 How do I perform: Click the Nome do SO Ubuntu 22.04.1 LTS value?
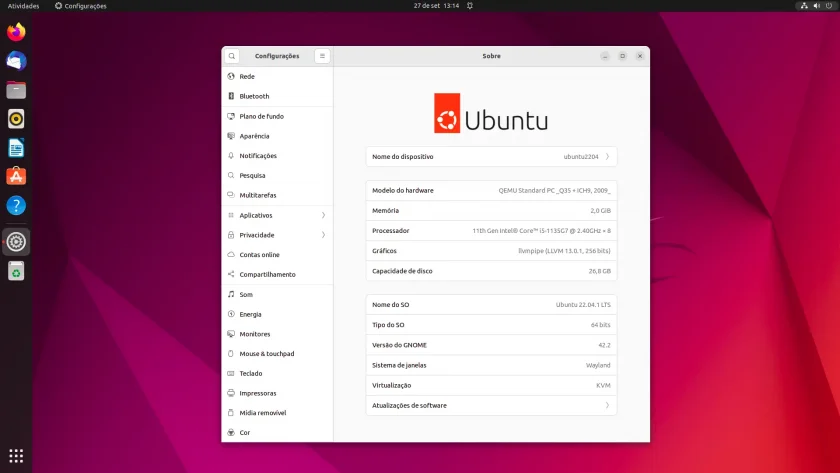pyautogui.click(x=583, y=304)
